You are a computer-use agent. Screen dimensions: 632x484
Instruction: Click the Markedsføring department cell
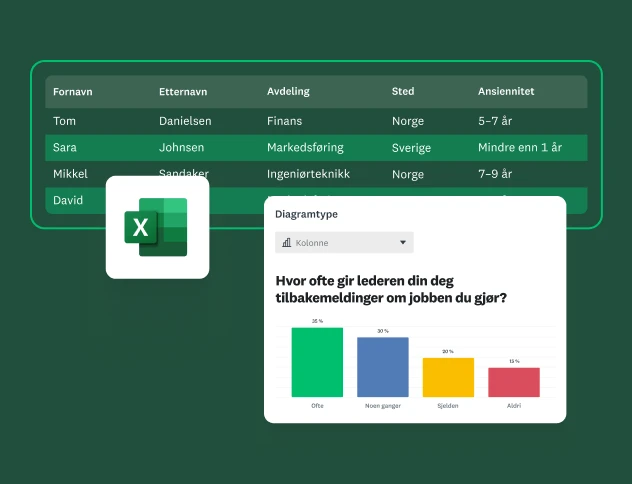[x=305, y=147]
